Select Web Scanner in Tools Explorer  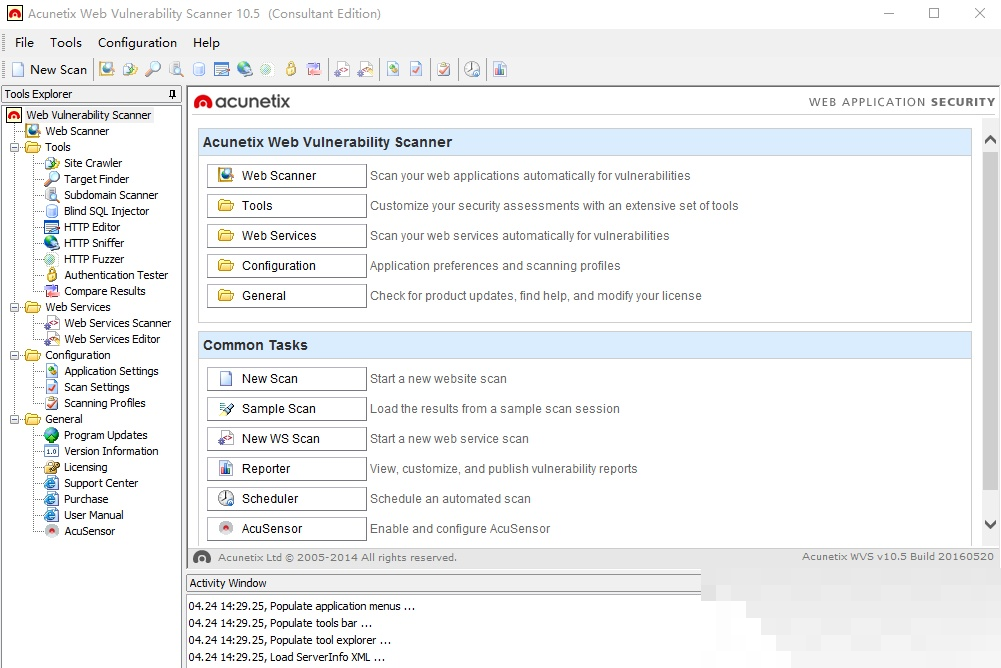click(77, 131)
